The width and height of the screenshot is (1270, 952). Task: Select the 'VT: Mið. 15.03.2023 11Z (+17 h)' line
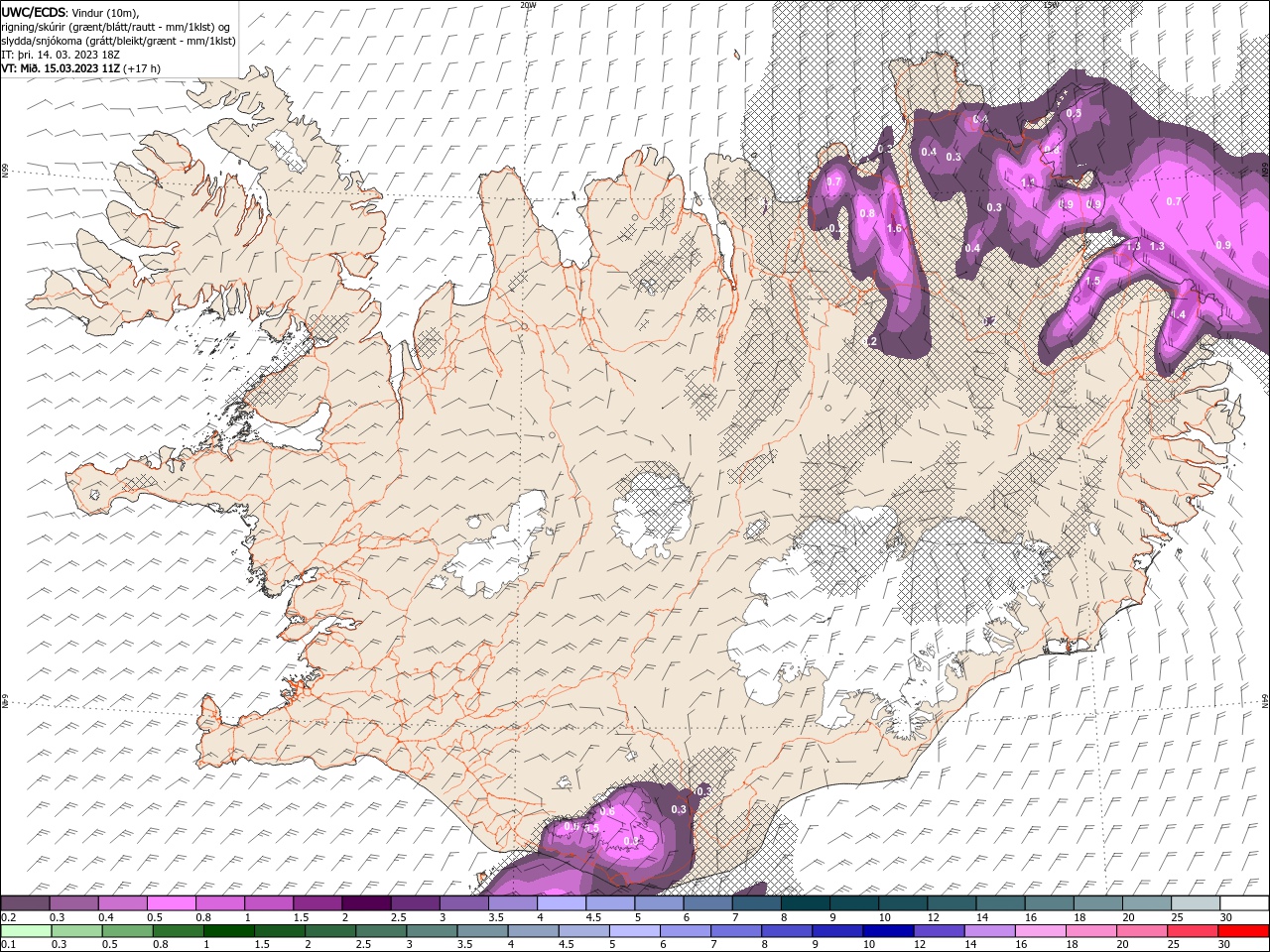tap(81, 68)
